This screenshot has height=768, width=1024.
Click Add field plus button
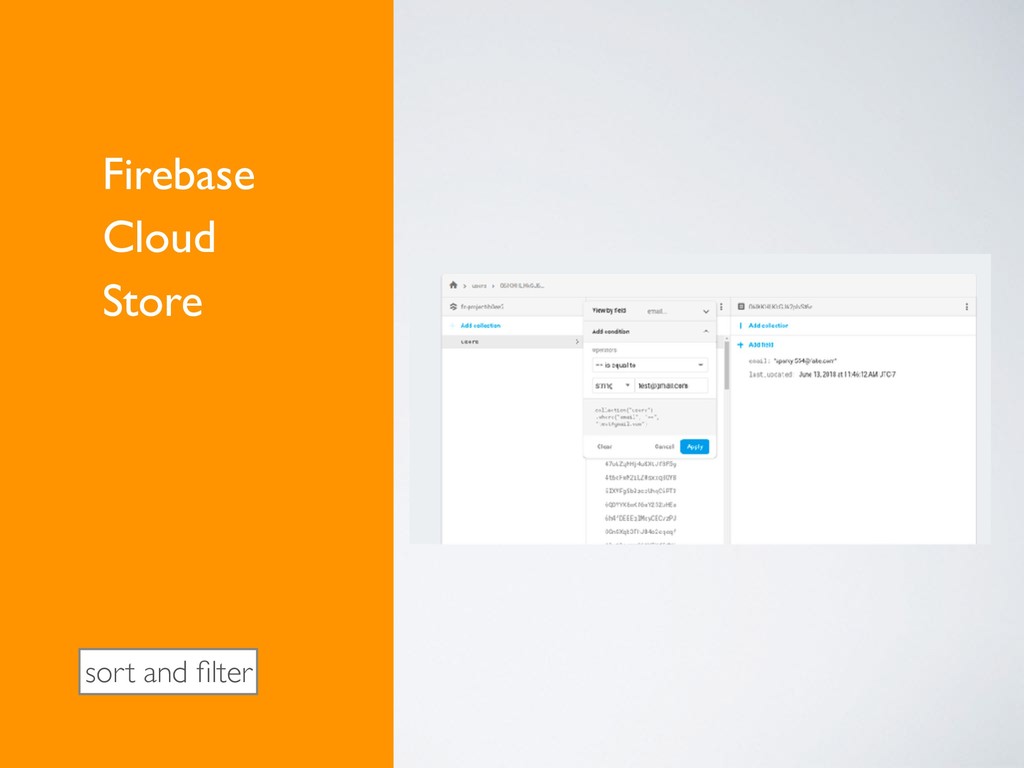click(740, 345)
